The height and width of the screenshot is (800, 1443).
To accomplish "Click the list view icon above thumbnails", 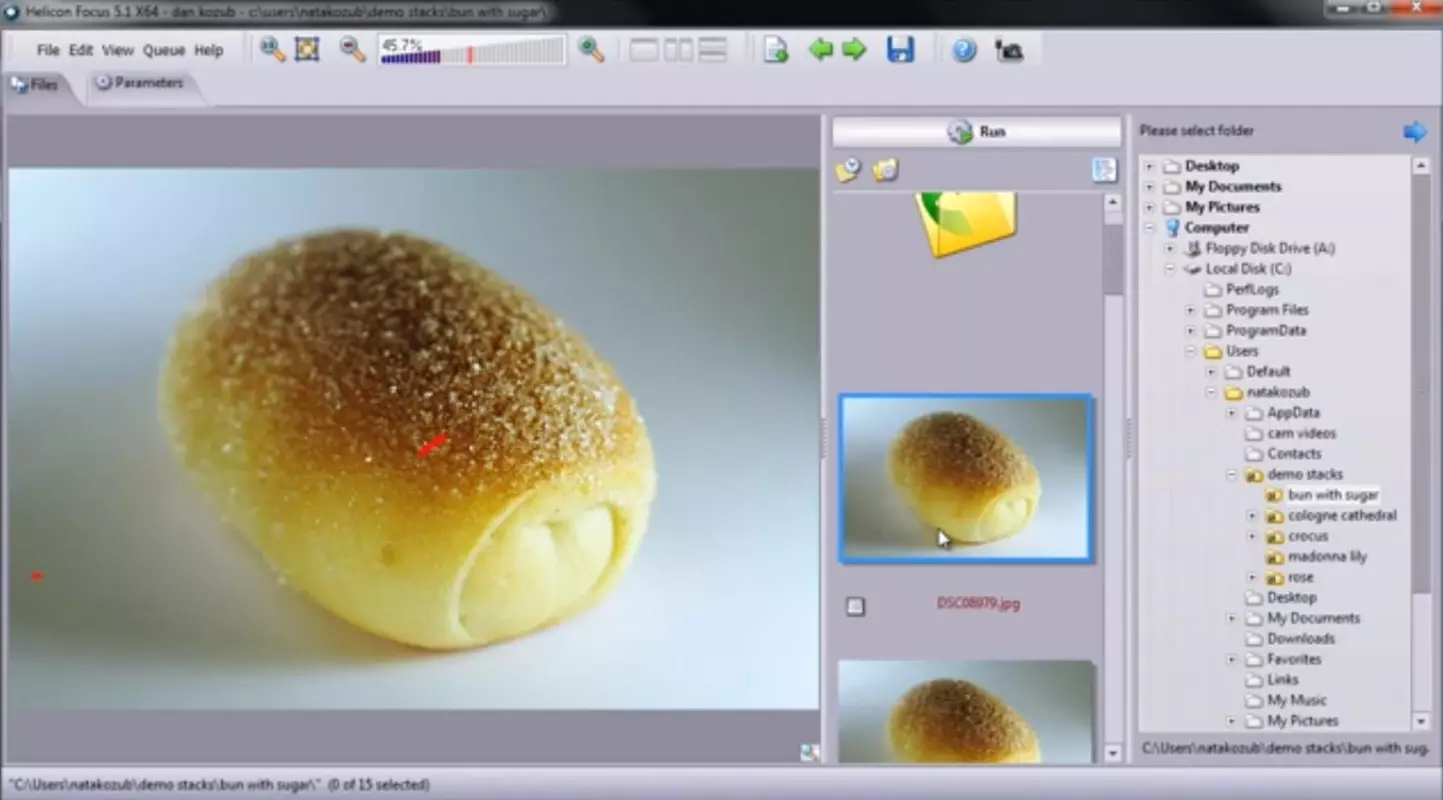I will click(x=1104, y=170).
